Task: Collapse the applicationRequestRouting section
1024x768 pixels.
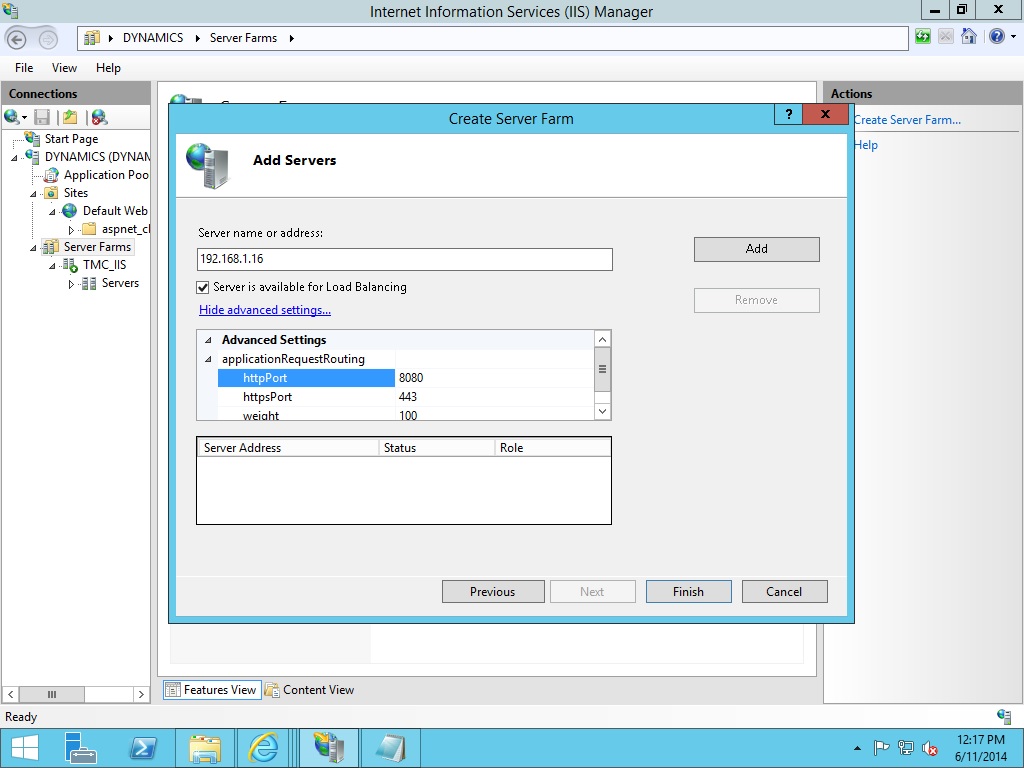Action: (x=207, y=359)
